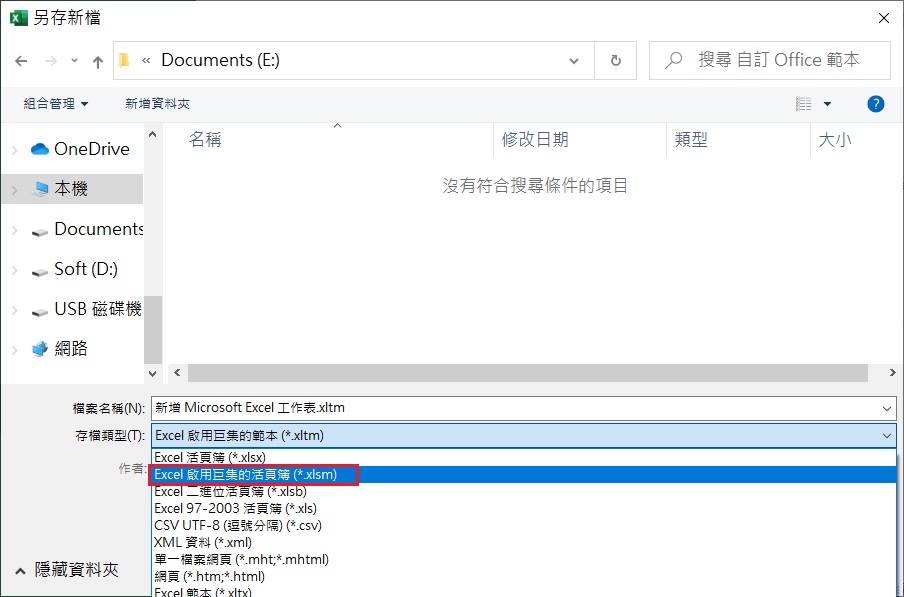Expand the OneDrive tree node
The height and width of the screenshot is (597, 904).
[15, 150]
